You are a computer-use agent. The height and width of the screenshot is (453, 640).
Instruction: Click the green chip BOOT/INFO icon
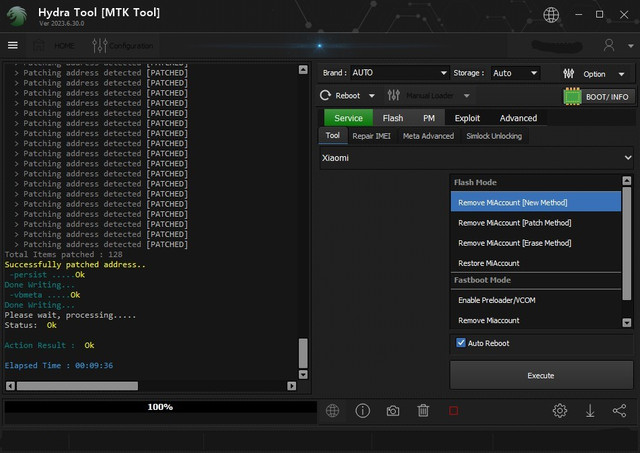[x=572, y=97]
